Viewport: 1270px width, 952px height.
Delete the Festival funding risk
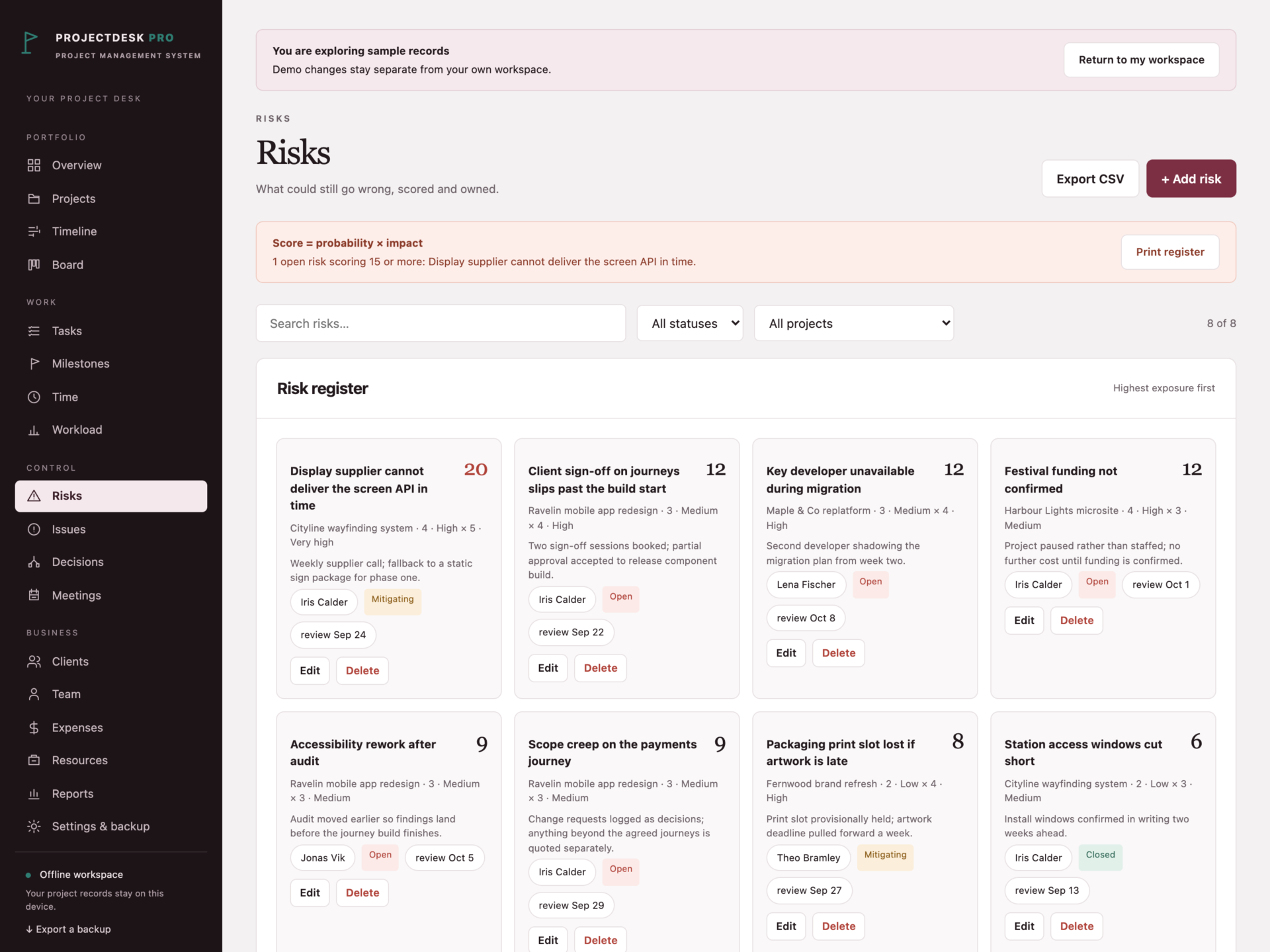[x=1076, y=620]
